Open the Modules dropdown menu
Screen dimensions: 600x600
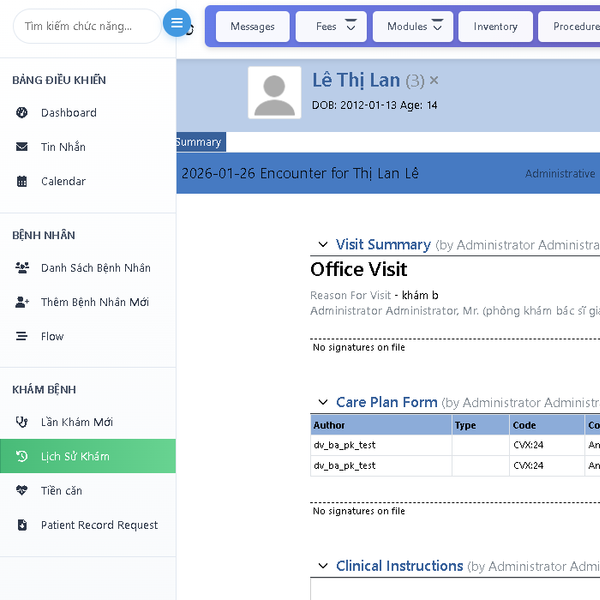412,27
